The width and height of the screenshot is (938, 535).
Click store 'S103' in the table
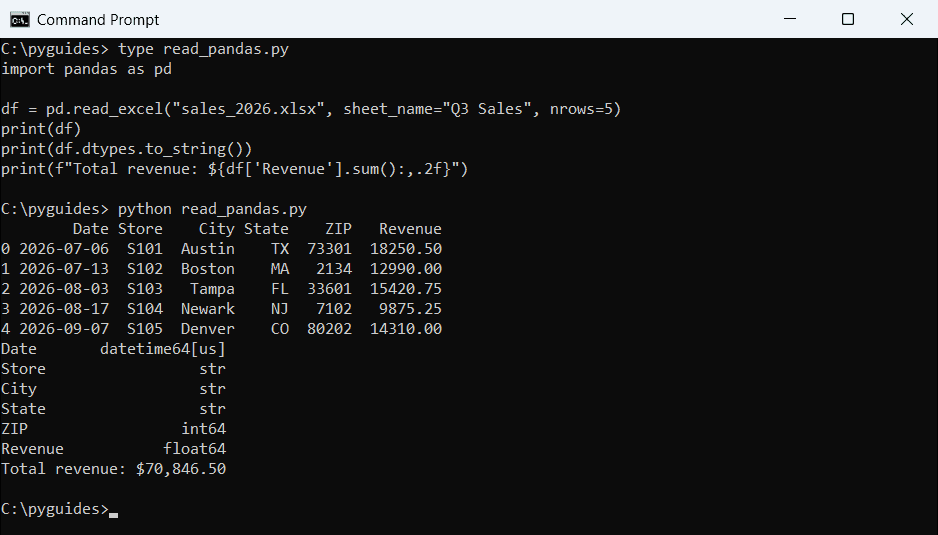click(x=145, y=289)
